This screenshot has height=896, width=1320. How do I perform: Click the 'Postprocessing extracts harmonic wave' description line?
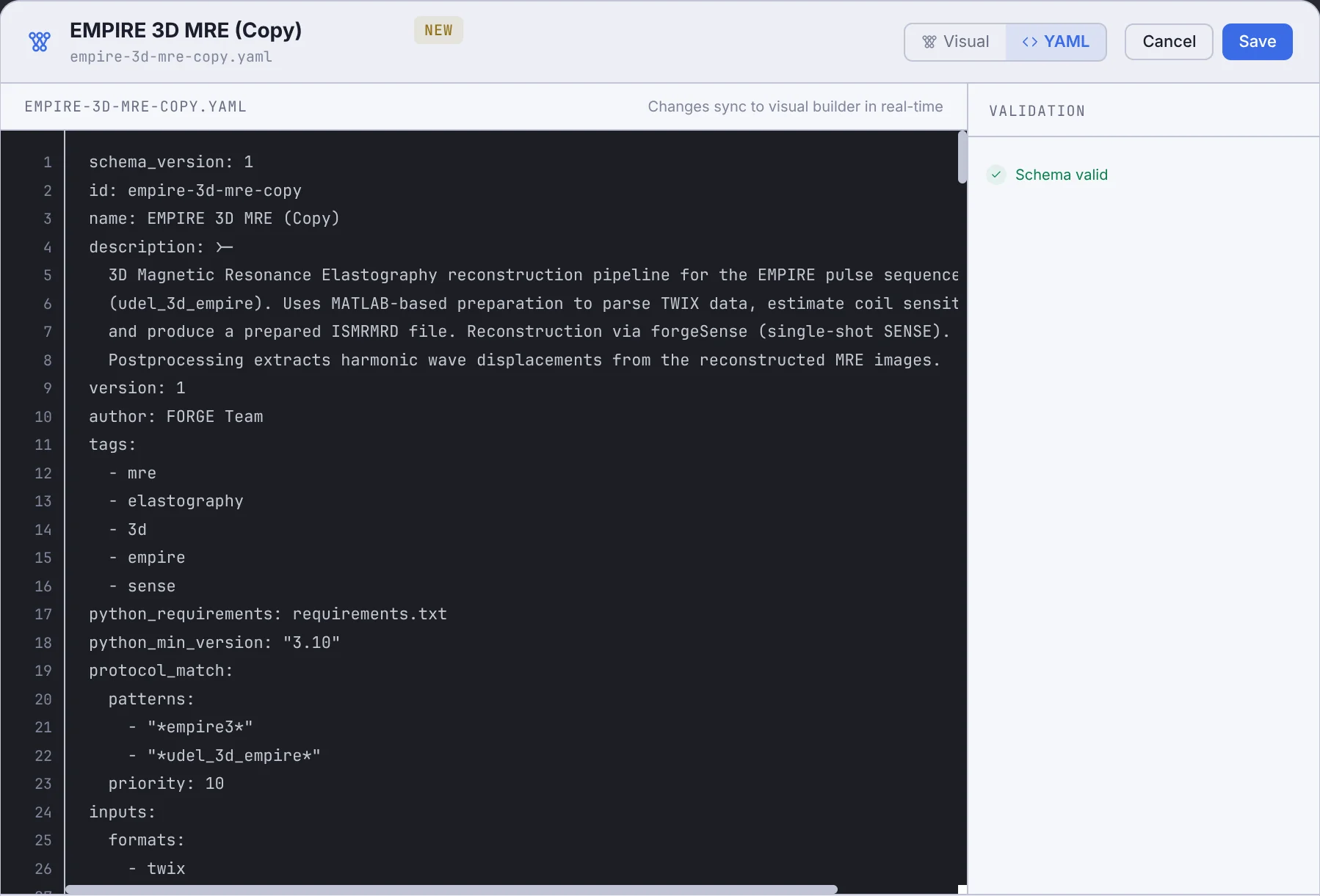(524, 360)
